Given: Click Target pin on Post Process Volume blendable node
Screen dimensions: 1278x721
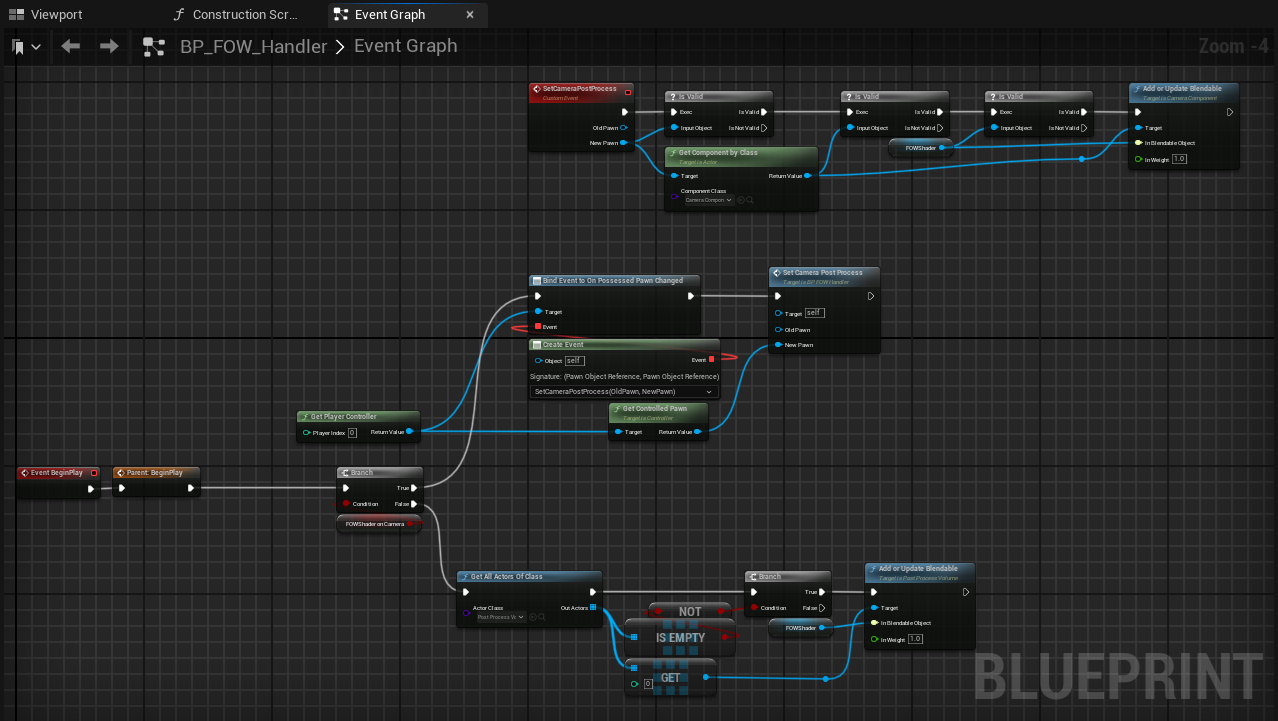Looking at the screenshot, I should (x=873, y=608).
